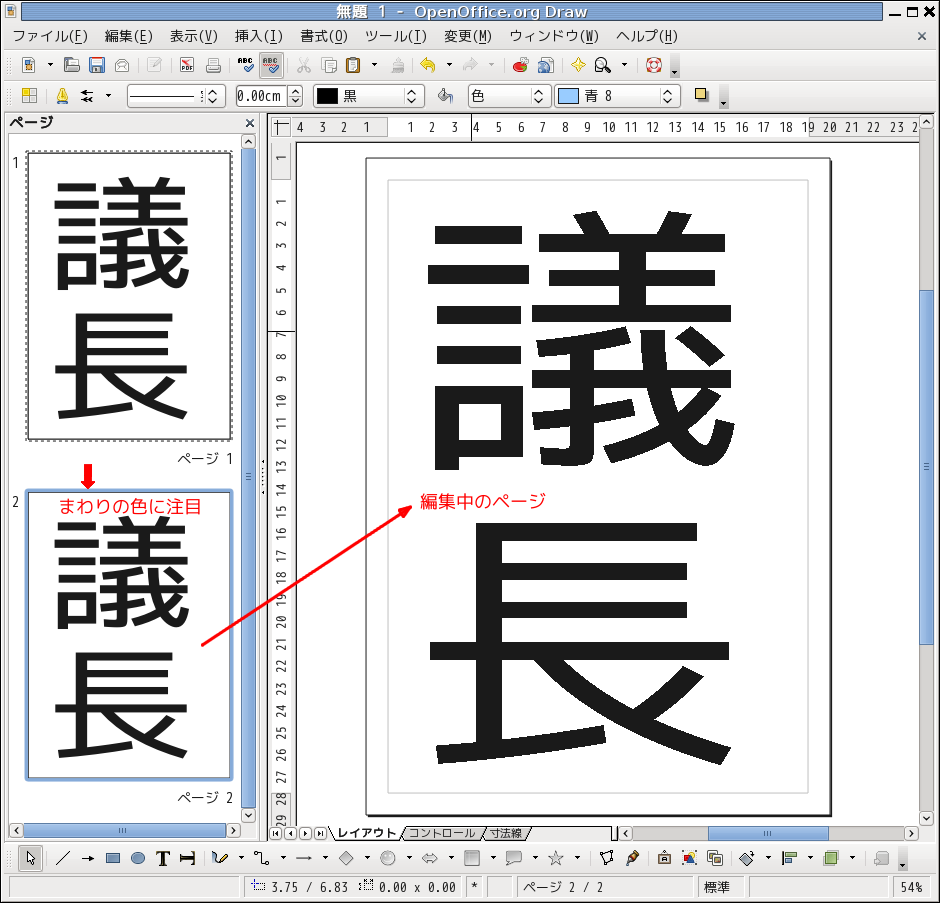Screen dimensions: 940x903
Task: Choose the Select arrow tool
Action: point(31,858)
